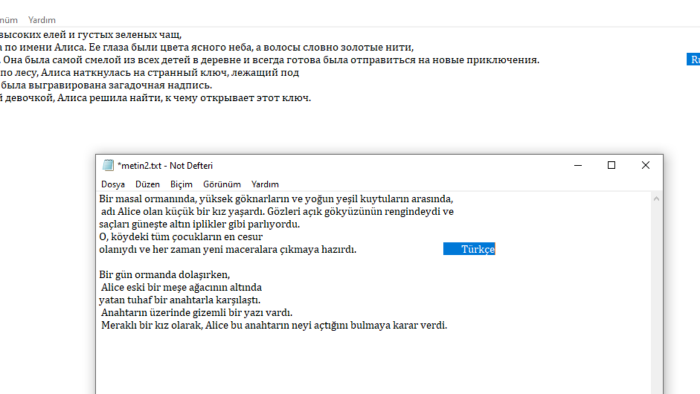
Task: Click the line 'yatan tuhaf bir anahtarla karşılaştı.'
Action: click(x=179, y=300)
